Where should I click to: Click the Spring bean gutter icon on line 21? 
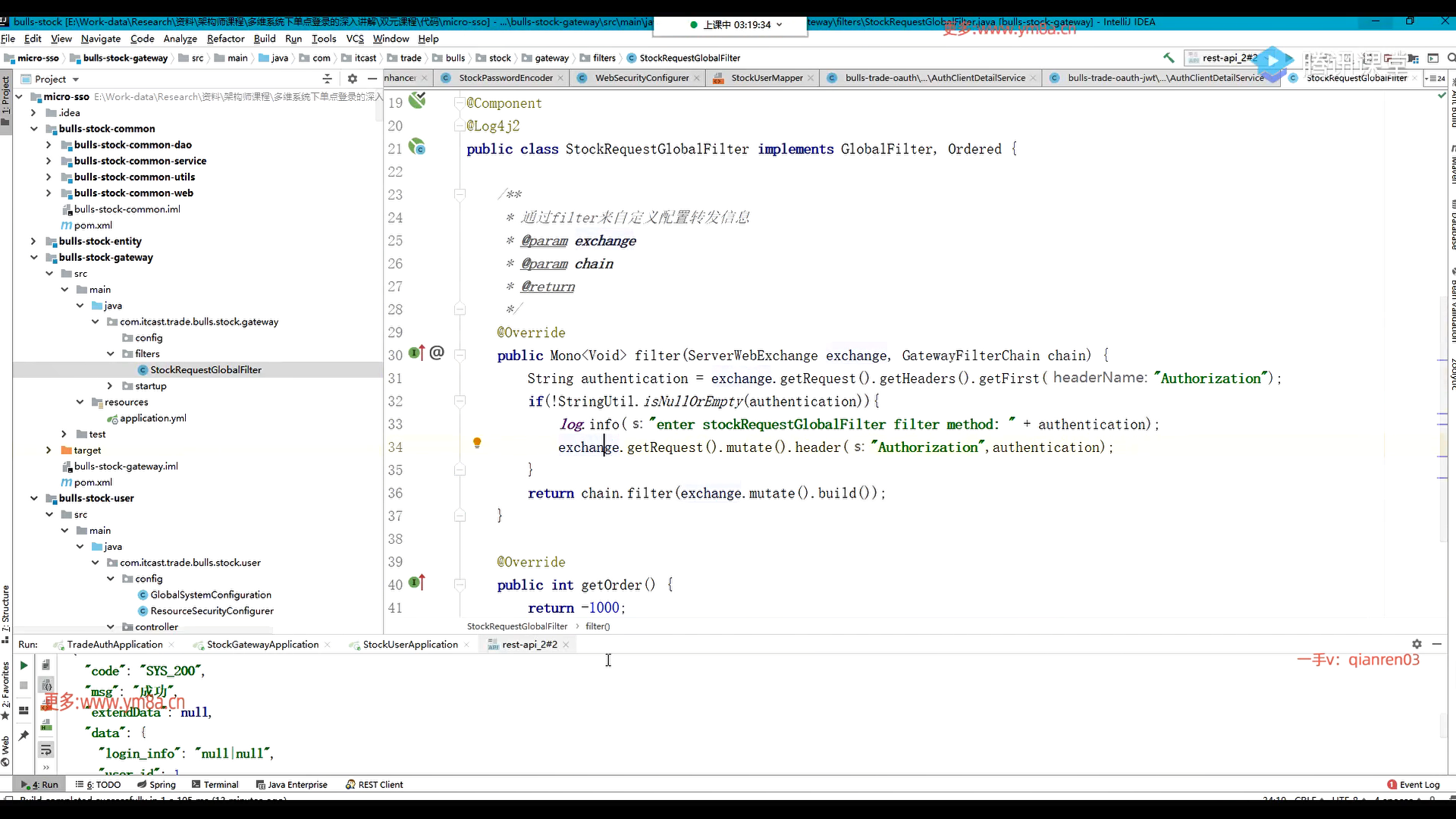417,147
